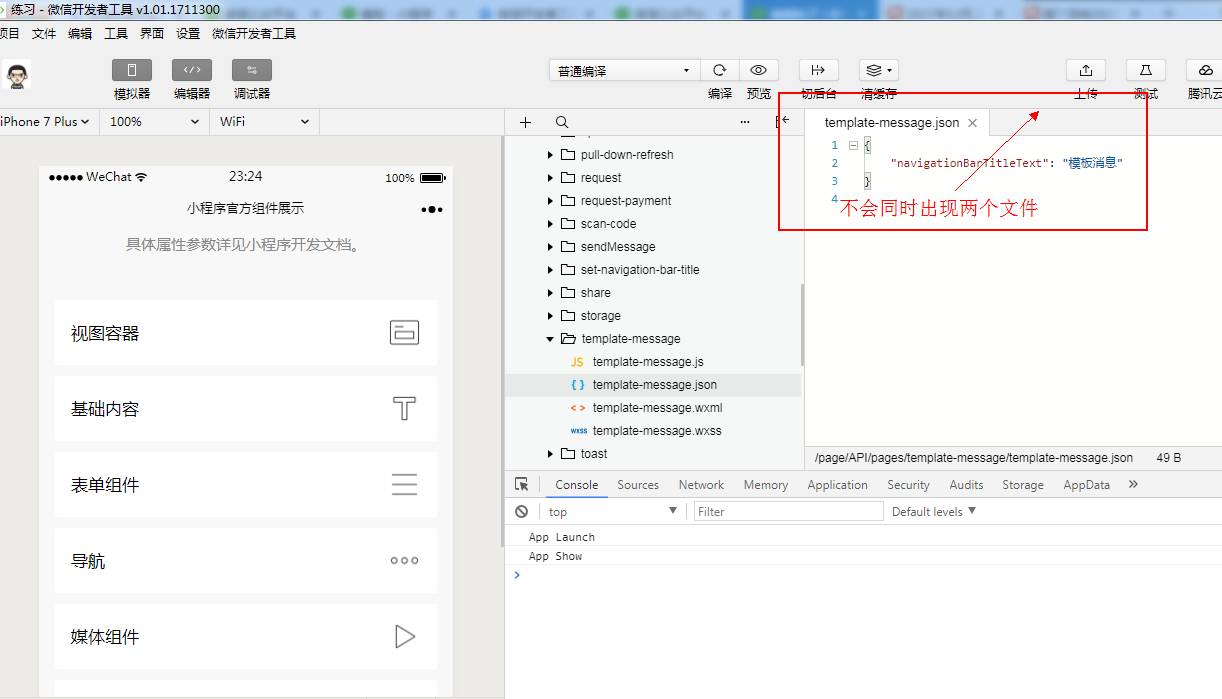This screenshot has width=1222, height=699.
Task: Switch to the AppData tab
Action: pos(1087,485)
